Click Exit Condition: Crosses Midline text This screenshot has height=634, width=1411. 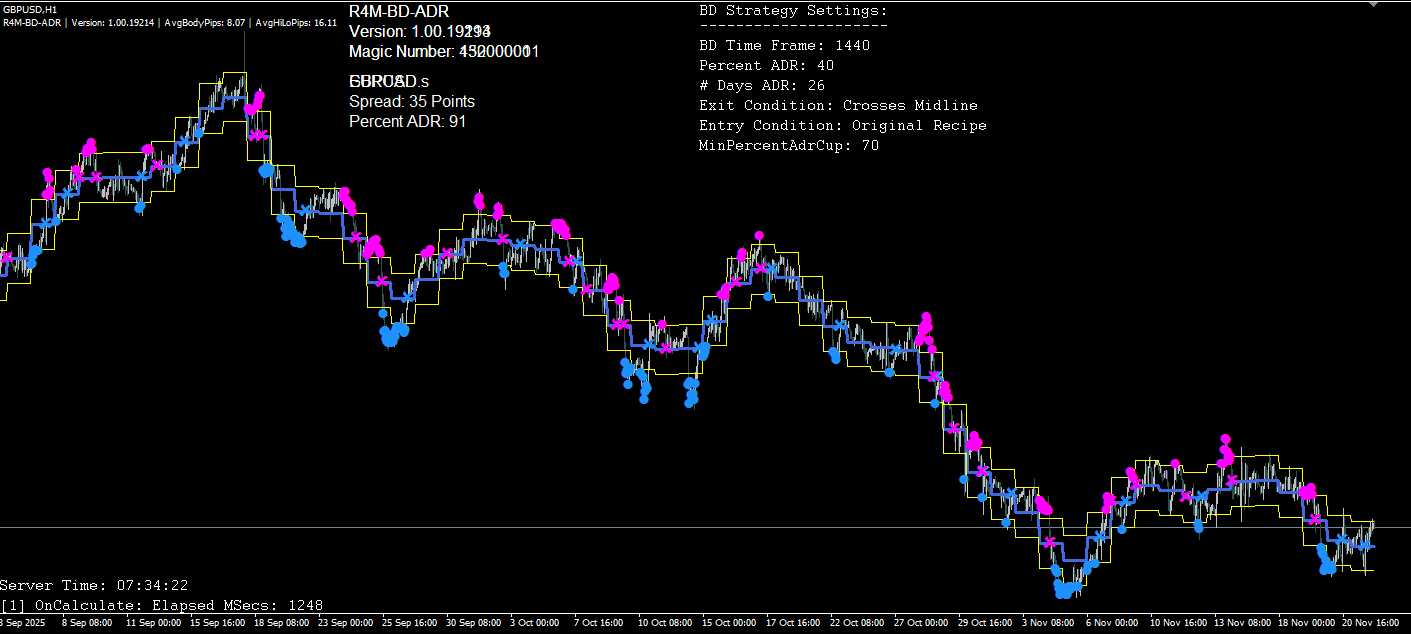838,105
